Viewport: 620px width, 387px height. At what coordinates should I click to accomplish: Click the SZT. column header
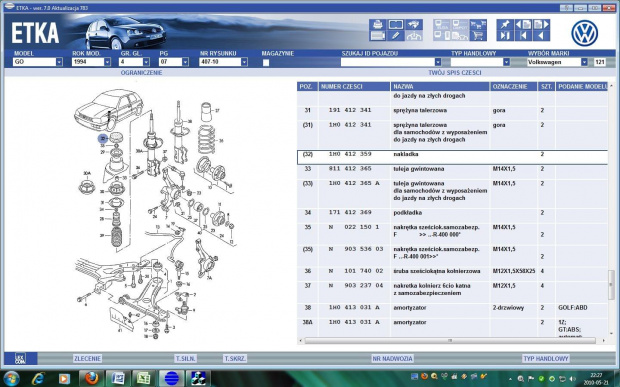(546, 87)
